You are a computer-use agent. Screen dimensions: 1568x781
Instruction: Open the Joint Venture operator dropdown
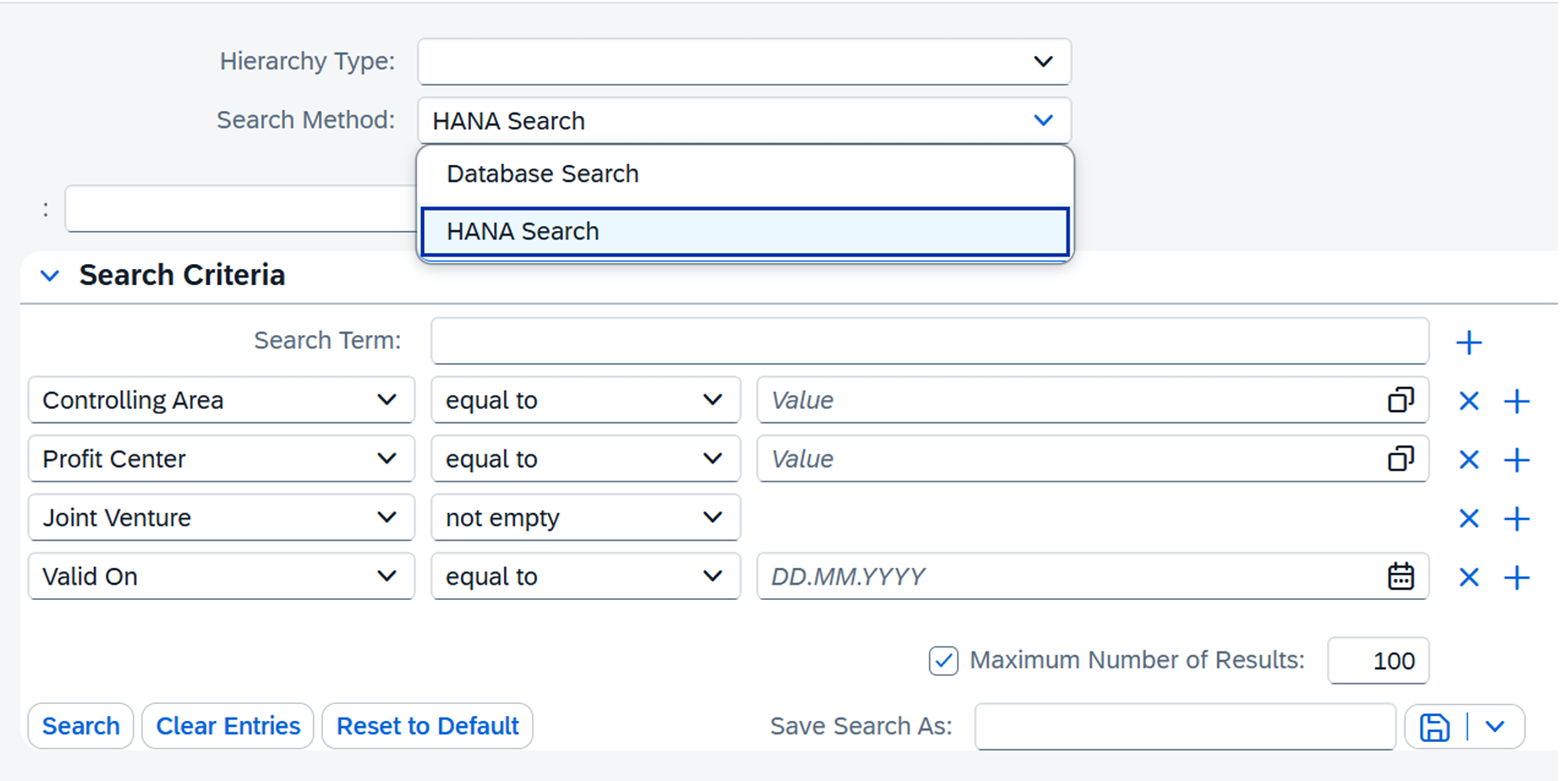pyautogui.click(x=712, y=518)
